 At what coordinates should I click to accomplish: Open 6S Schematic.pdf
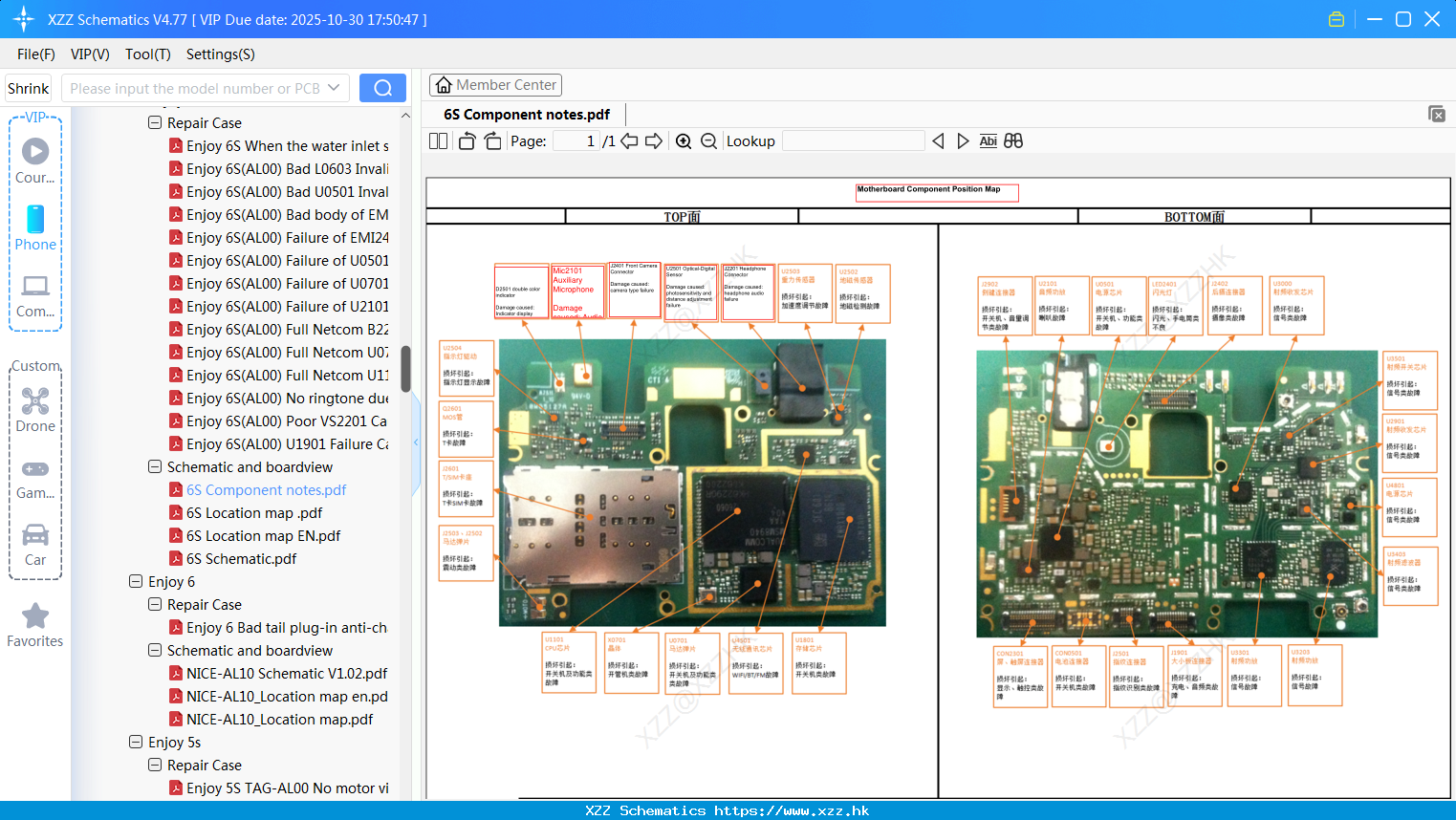[x=241, y=558]
